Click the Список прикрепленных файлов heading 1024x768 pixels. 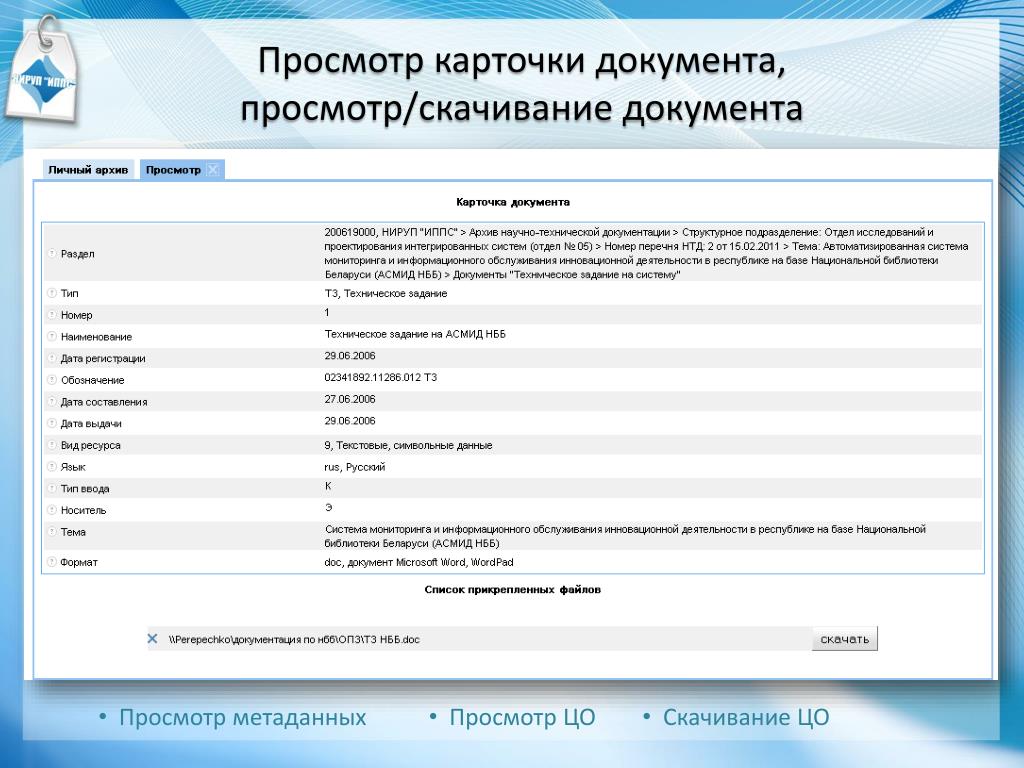point(513,589)
